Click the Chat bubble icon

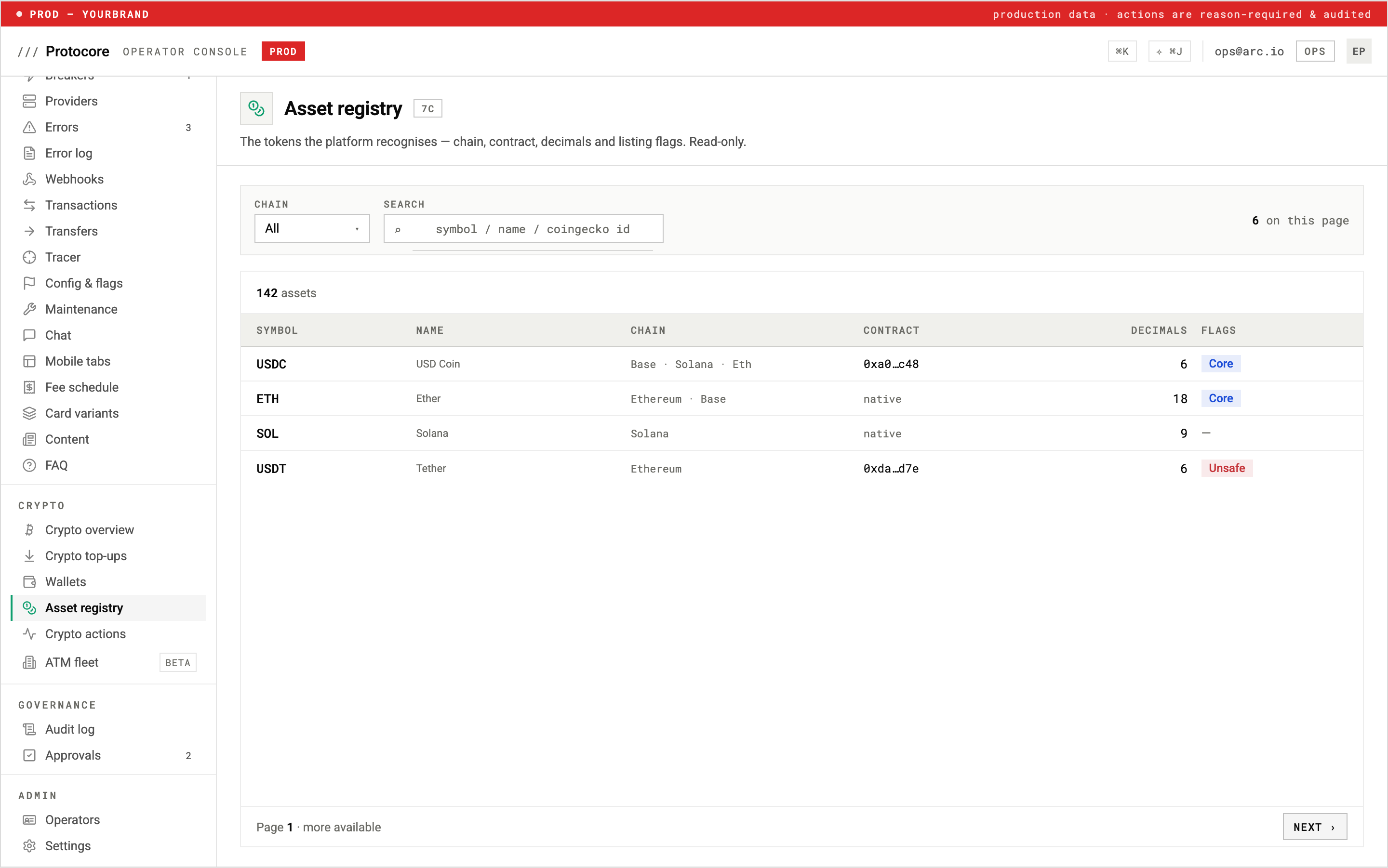click(x=29, y=335)
